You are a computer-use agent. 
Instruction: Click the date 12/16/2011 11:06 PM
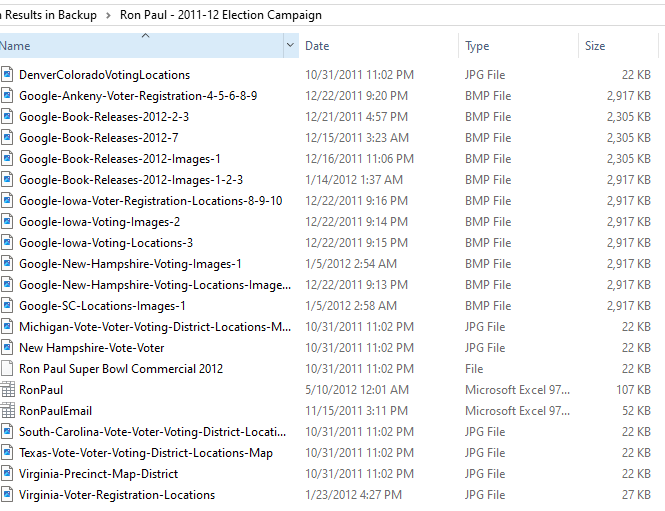pyautogui.click(x=359, y=159)
